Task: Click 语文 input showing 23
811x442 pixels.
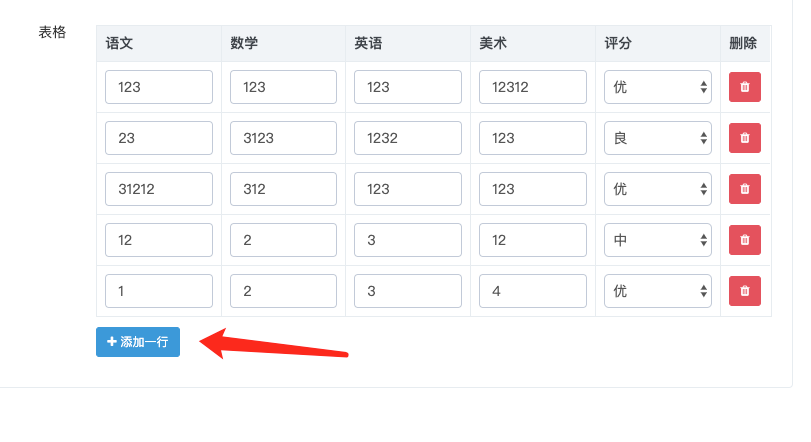Action: [x=159, y=138]
